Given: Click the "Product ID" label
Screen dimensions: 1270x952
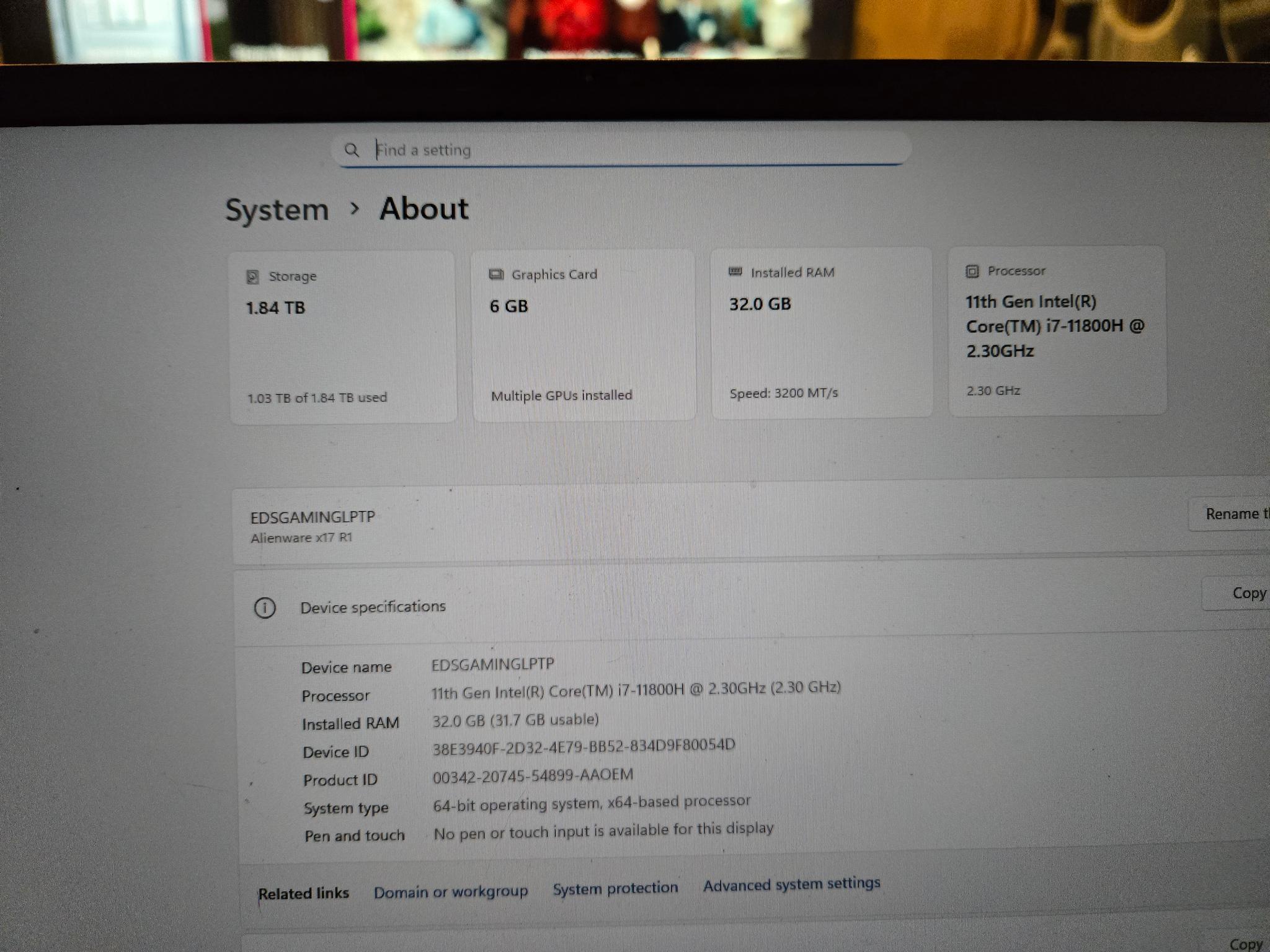Looking at the screenshot, I should pos(340,780).
